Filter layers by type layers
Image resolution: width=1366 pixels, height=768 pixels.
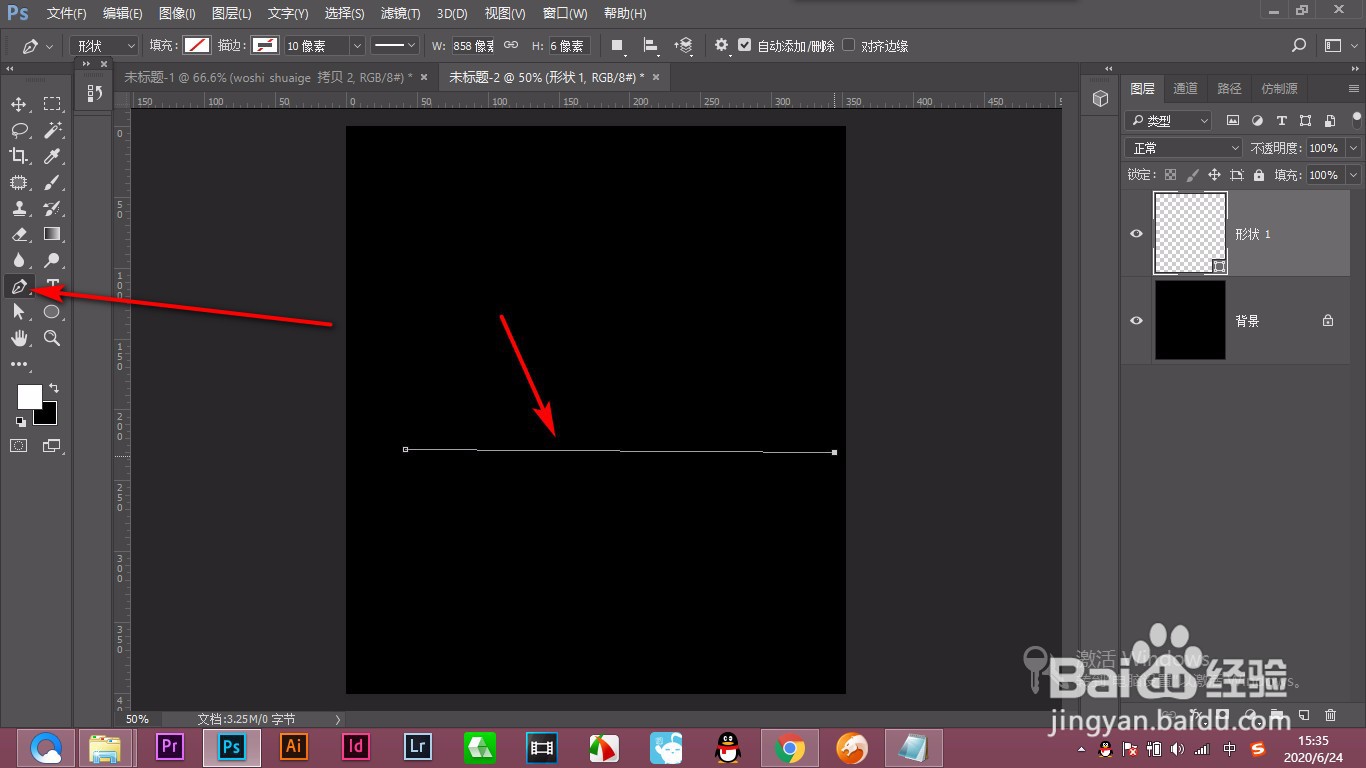pyautogui.click(x=1281, y=120)
